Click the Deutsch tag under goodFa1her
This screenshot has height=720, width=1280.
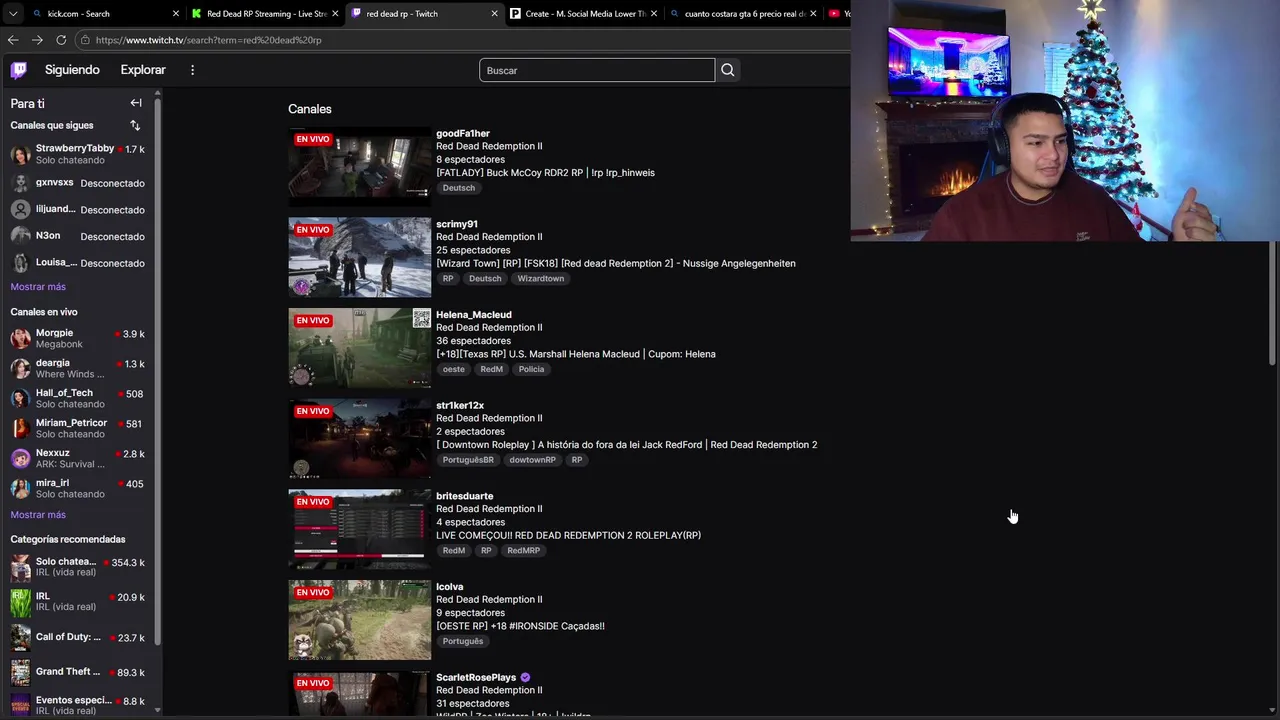click(x=459, y=188)
